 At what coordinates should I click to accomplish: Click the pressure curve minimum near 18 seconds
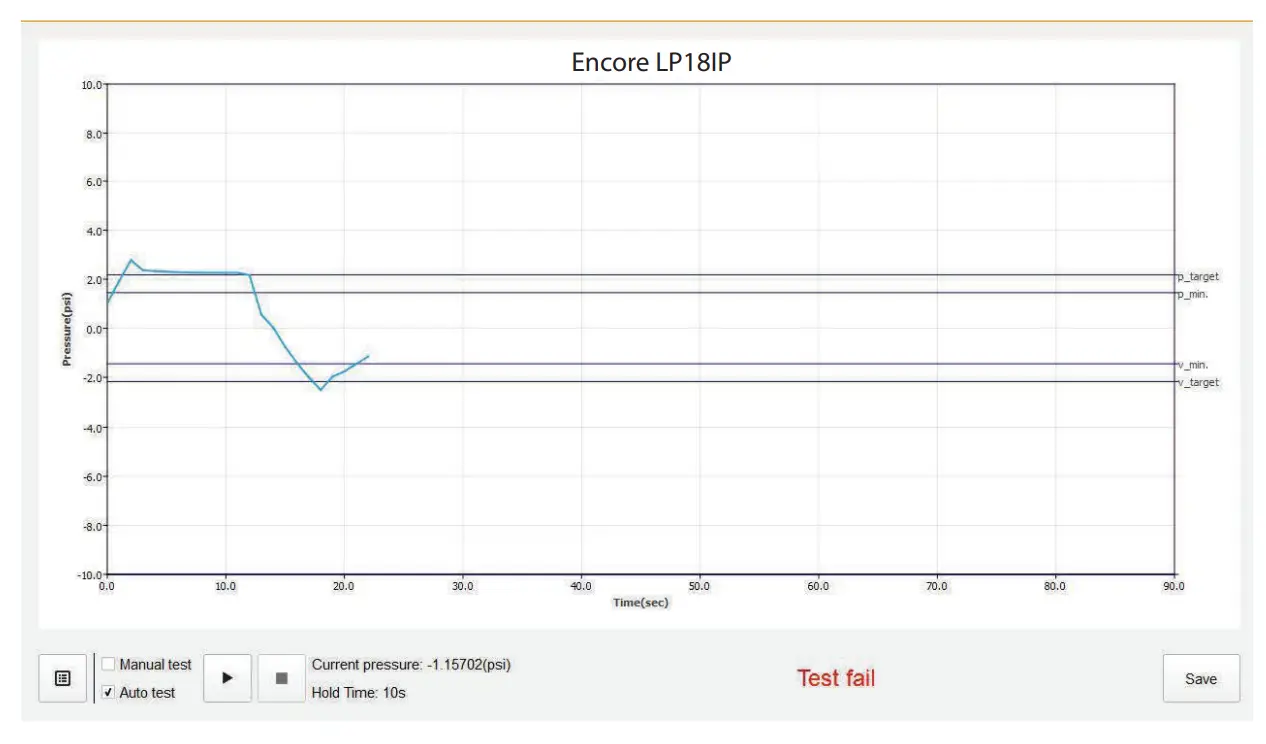(x=321, y=389)
